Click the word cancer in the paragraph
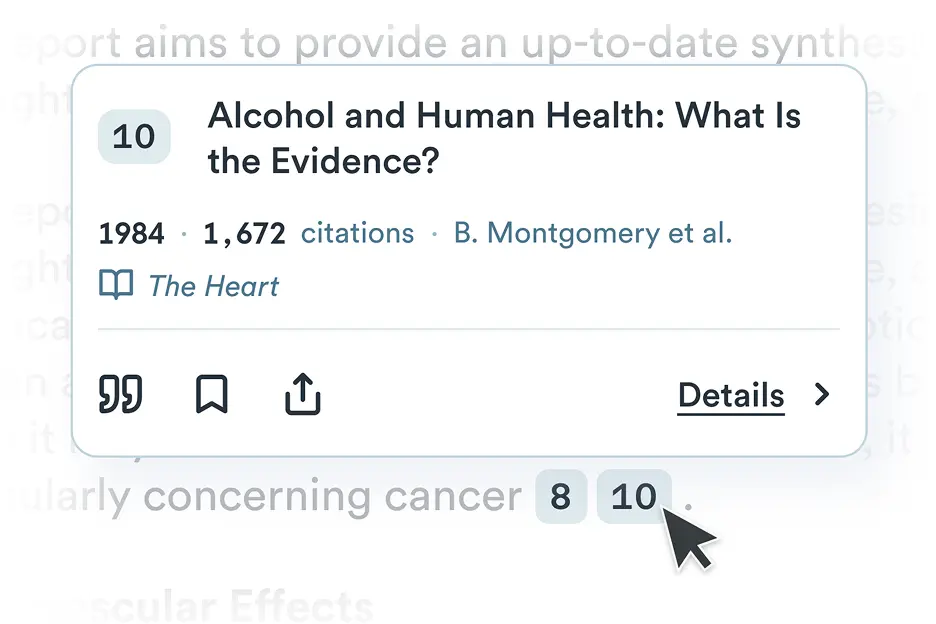 tap(453, 497)
